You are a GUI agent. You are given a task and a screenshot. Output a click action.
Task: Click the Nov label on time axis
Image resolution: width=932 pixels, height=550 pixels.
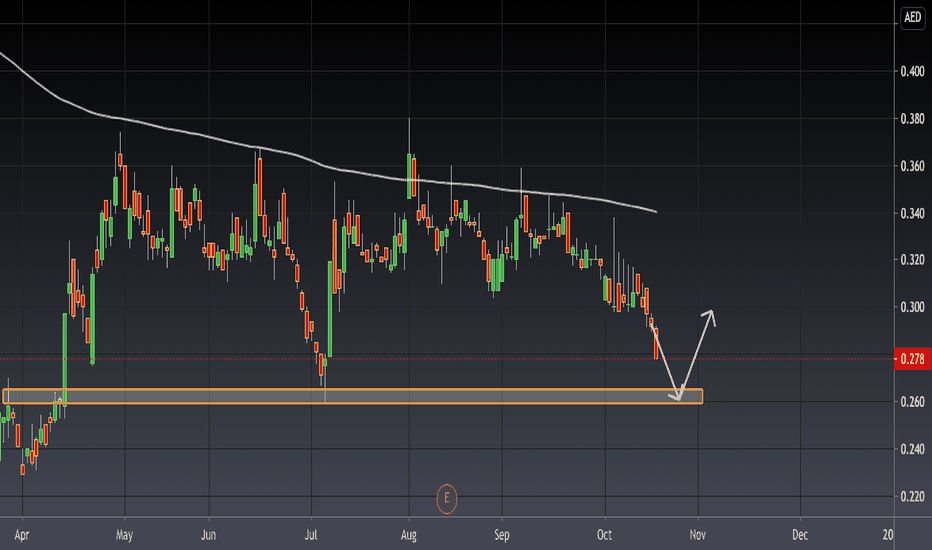tap(697, 535)
